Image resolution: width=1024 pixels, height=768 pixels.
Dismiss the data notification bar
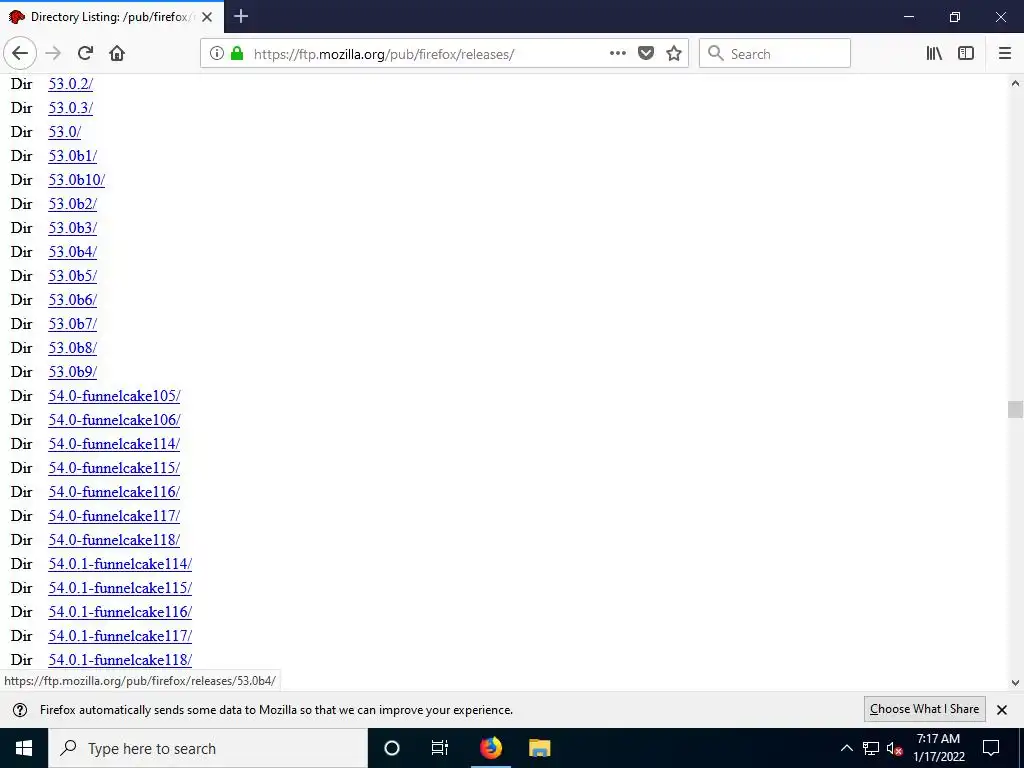pos(1002,710)
